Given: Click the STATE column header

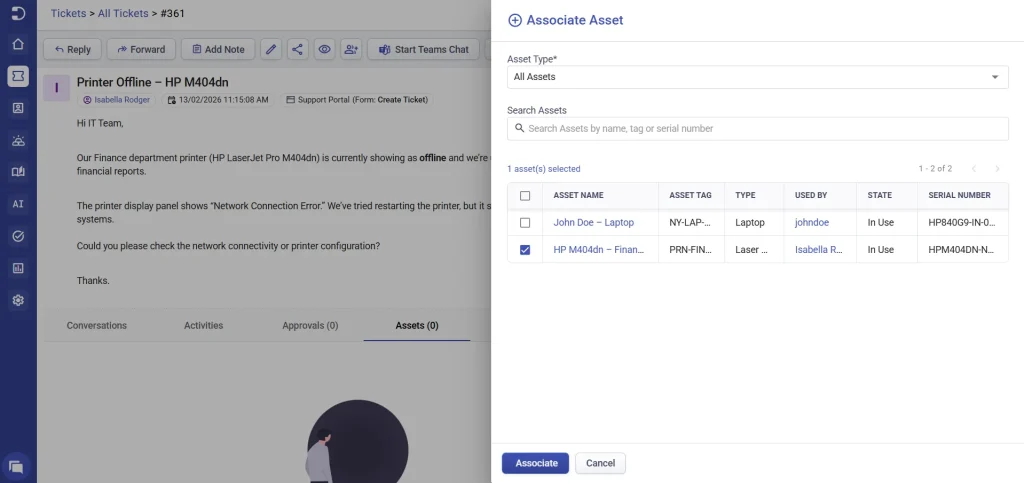Looking at the screenshot, I should click(x=880, y=195).
